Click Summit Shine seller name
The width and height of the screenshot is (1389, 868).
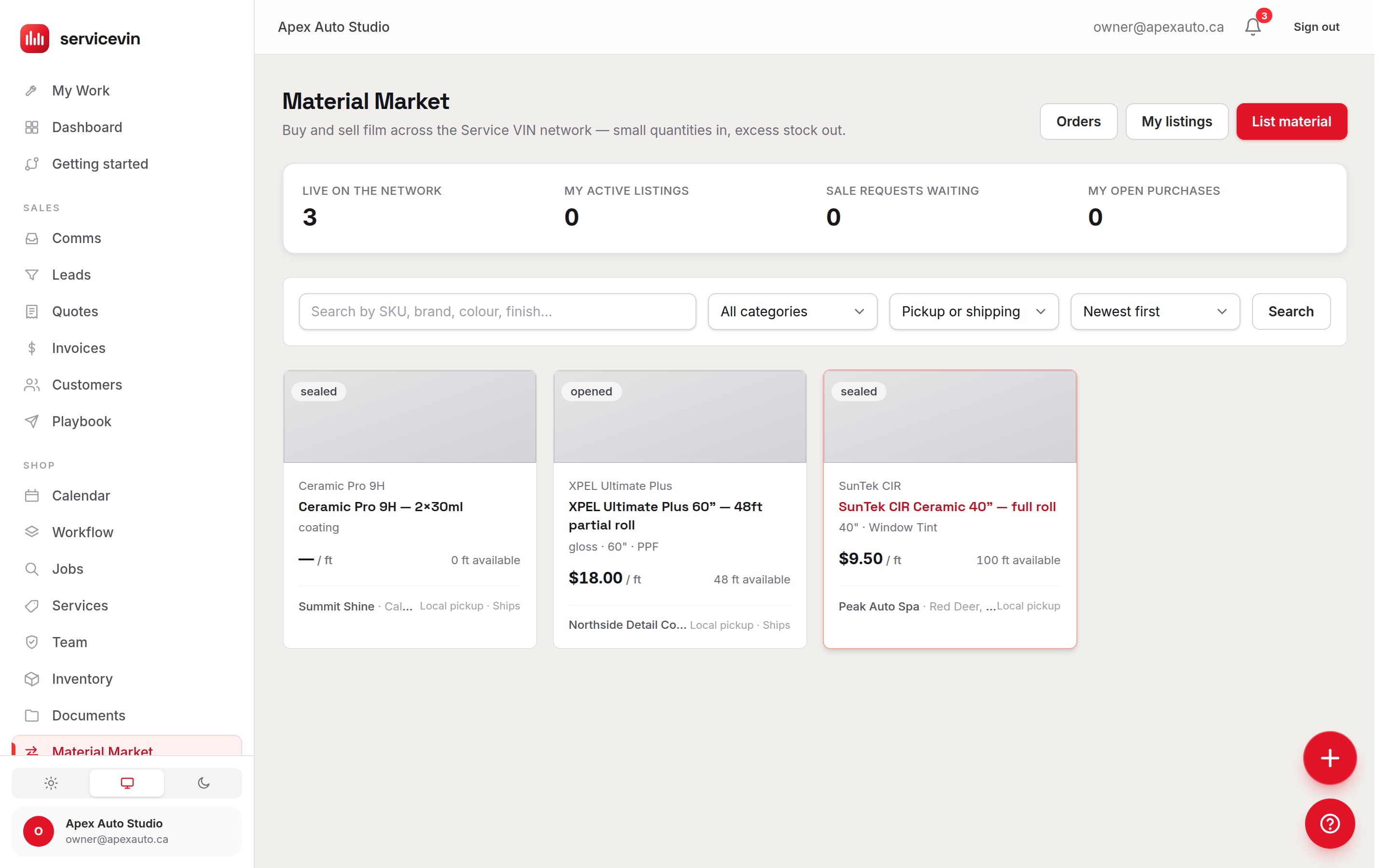(336, 607)
